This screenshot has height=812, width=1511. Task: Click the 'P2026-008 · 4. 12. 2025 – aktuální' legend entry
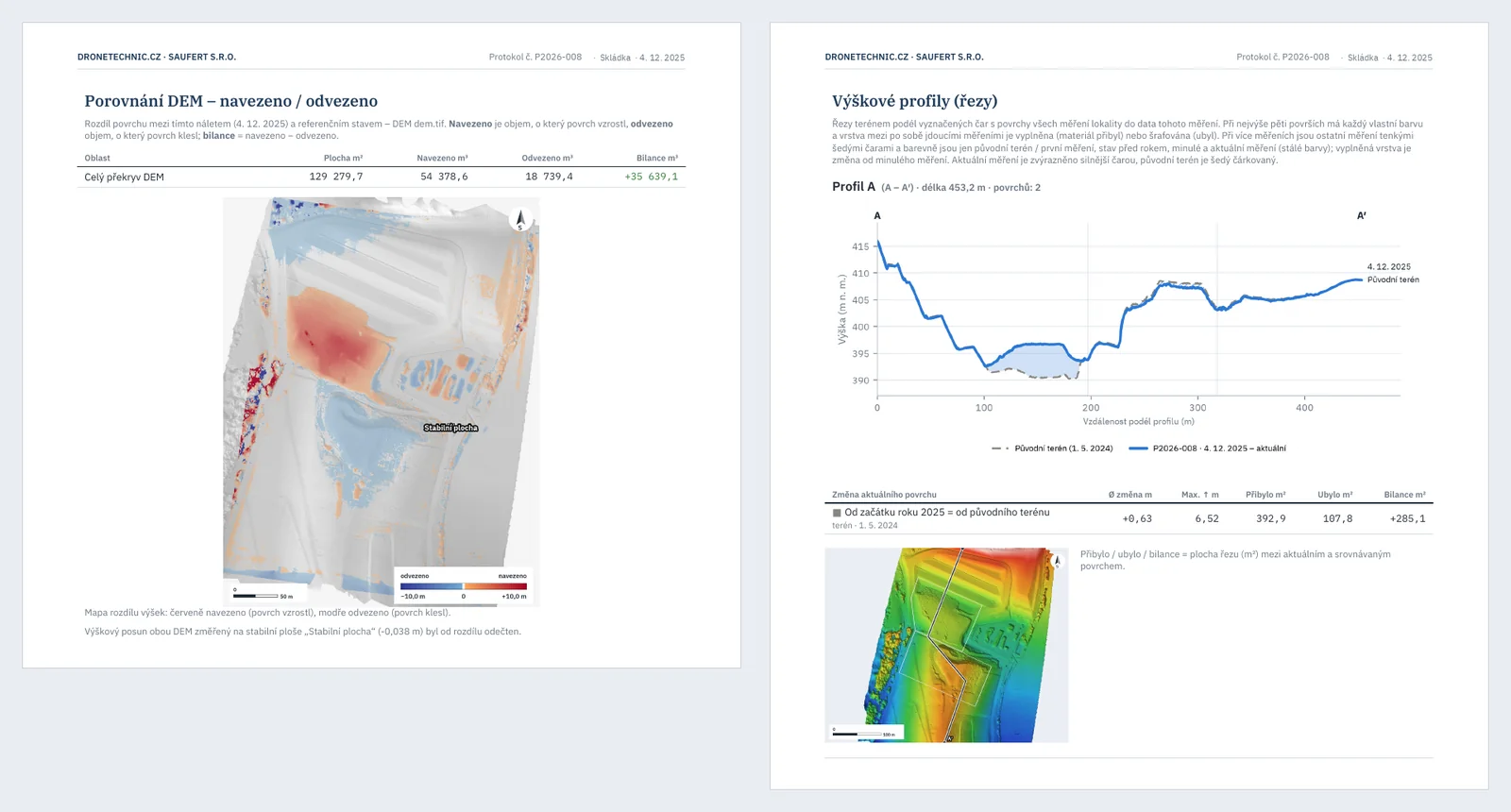click(1207, 448)
